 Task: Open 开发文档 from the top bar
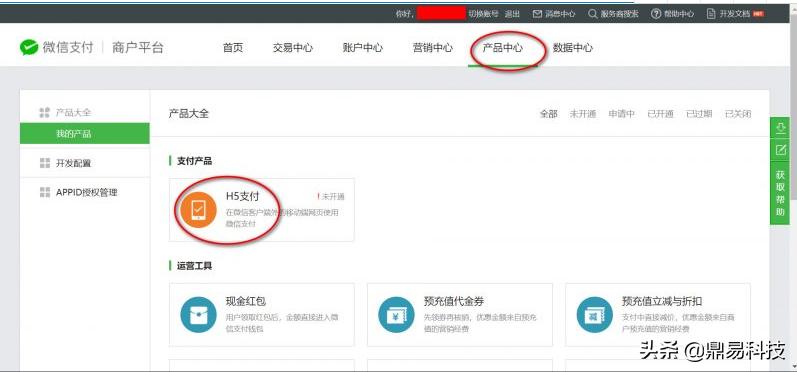click(x=735, y=14)
